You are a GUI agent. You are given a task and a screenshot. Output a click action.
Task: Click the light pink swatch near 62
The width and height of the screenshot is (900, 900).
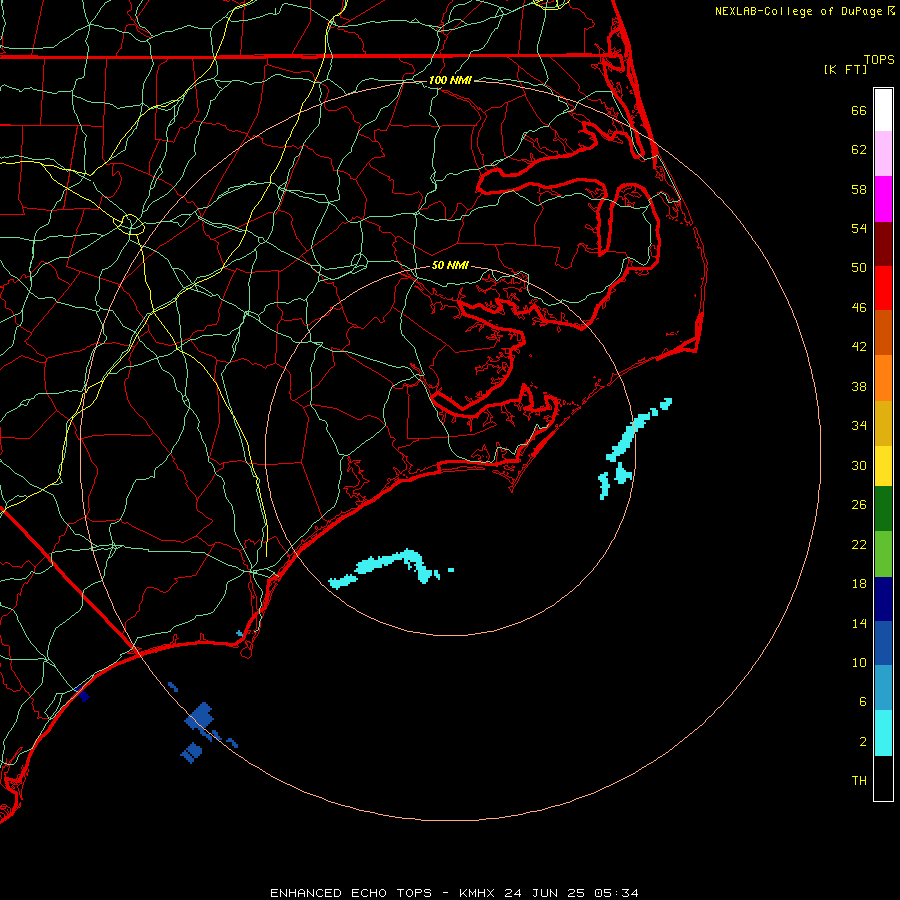point(883,153)
